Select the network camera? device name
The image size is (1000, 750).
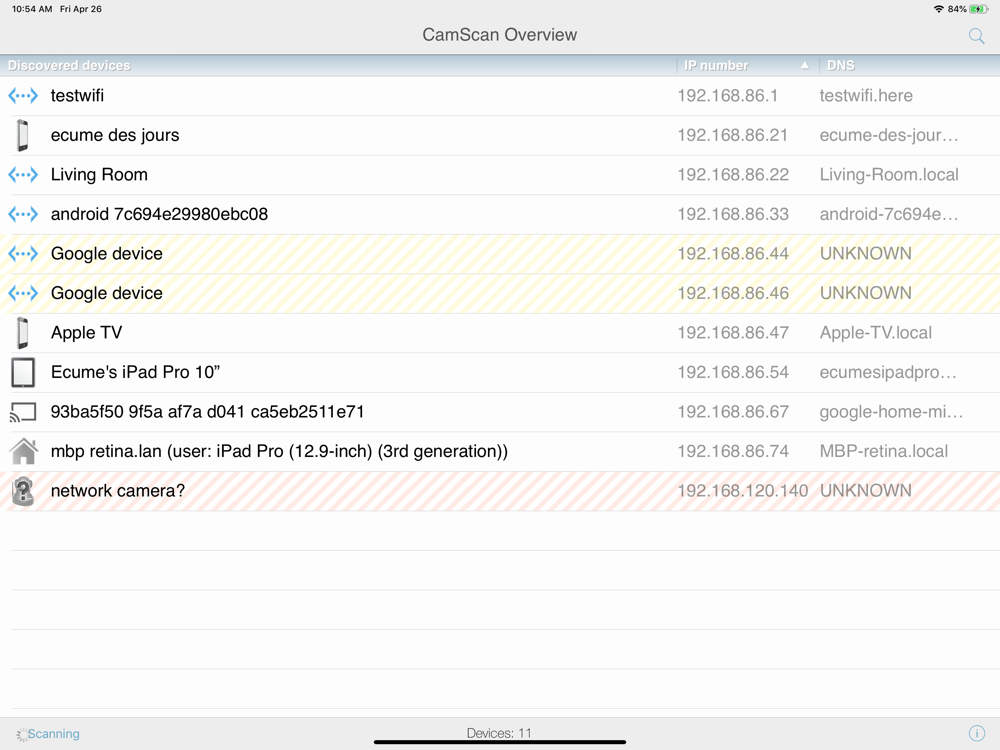click(117, 491)
